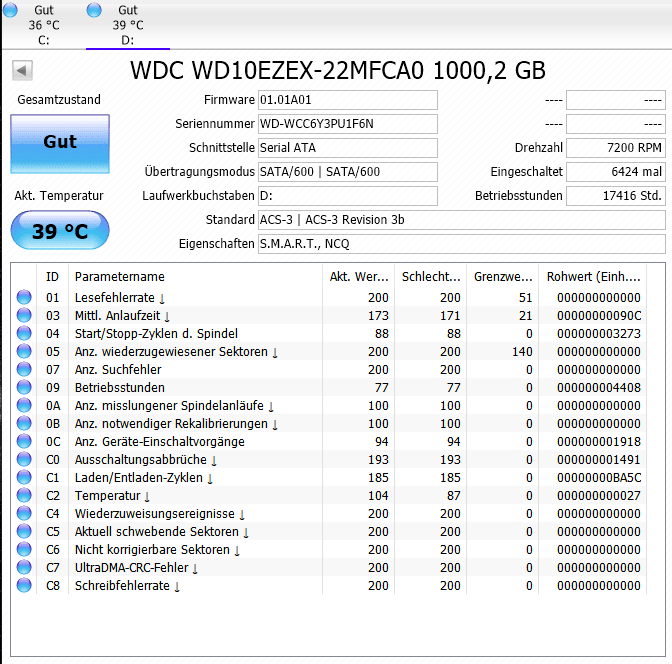Viewport: 672px width, 664px height.
Task: Click the Firmware field 01.01A01
Action: [348, 100]
